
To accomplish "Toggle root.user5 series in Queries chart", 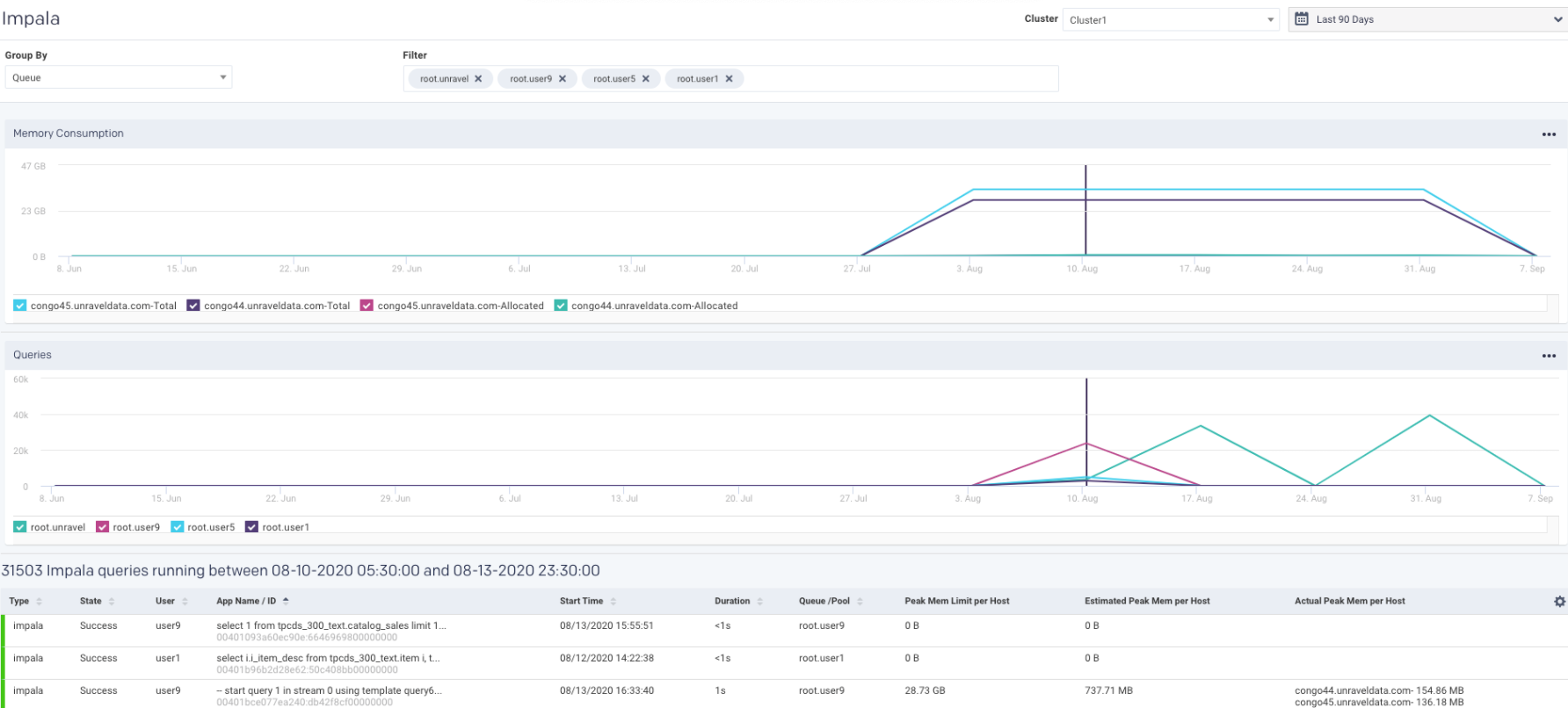I will pos(177,527).
